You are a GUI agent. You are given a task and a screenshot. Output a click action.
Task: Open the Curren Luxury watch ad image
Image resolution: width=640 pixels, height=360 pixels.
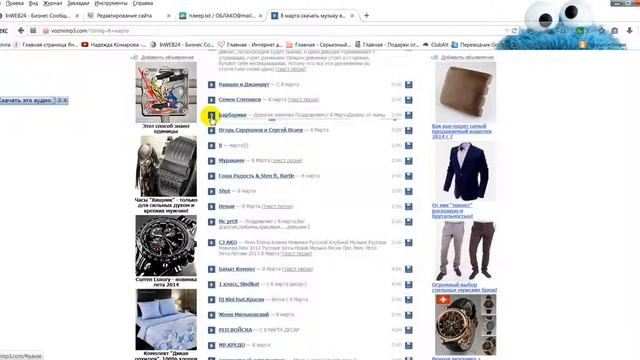pos(166,246)
